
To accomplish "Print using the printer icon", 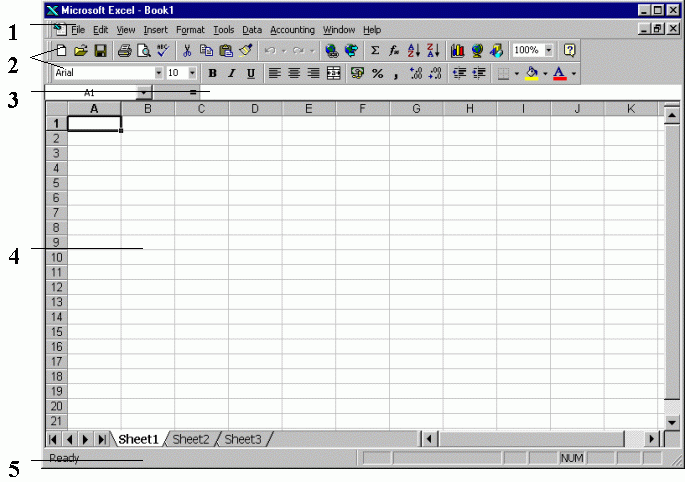I will click(x=125, y=51).
